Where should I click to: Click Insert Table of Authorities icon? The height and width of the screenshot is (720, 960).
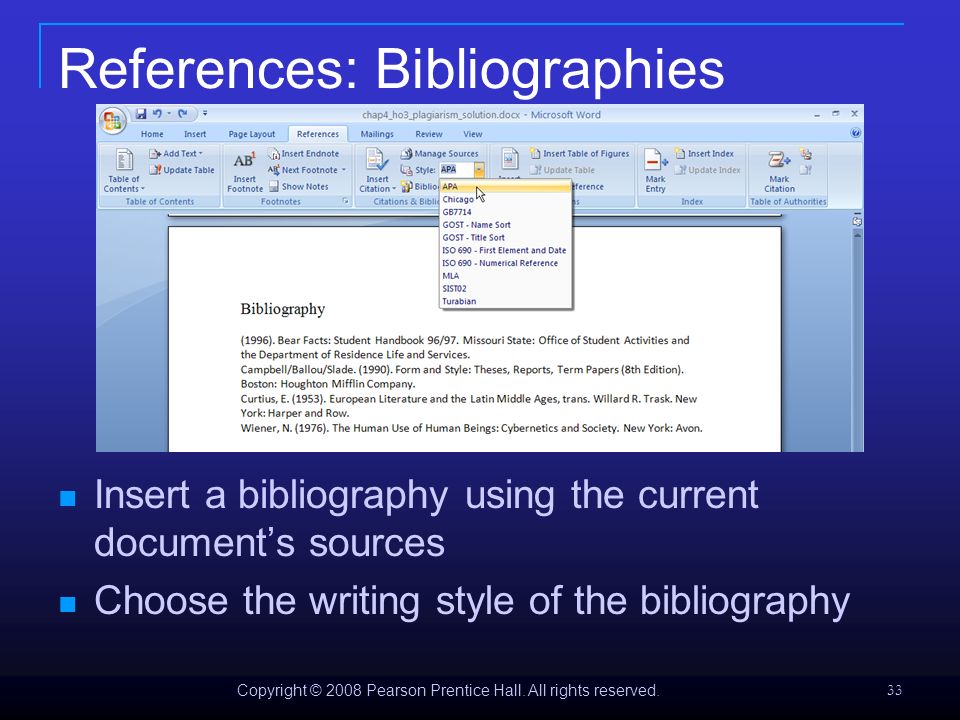806,154
